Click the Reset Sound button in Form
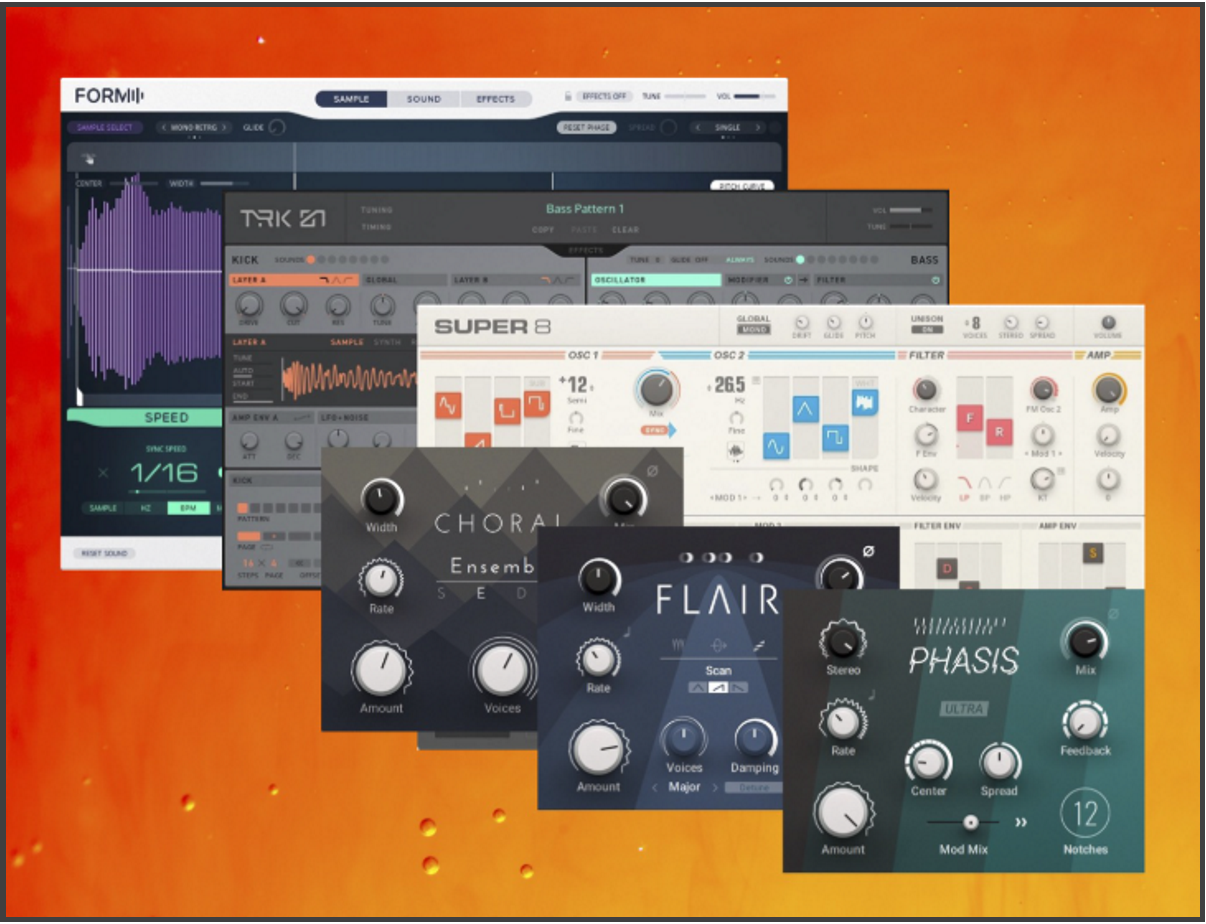Screen dimensions: 1206x924 tap(104, 553)
